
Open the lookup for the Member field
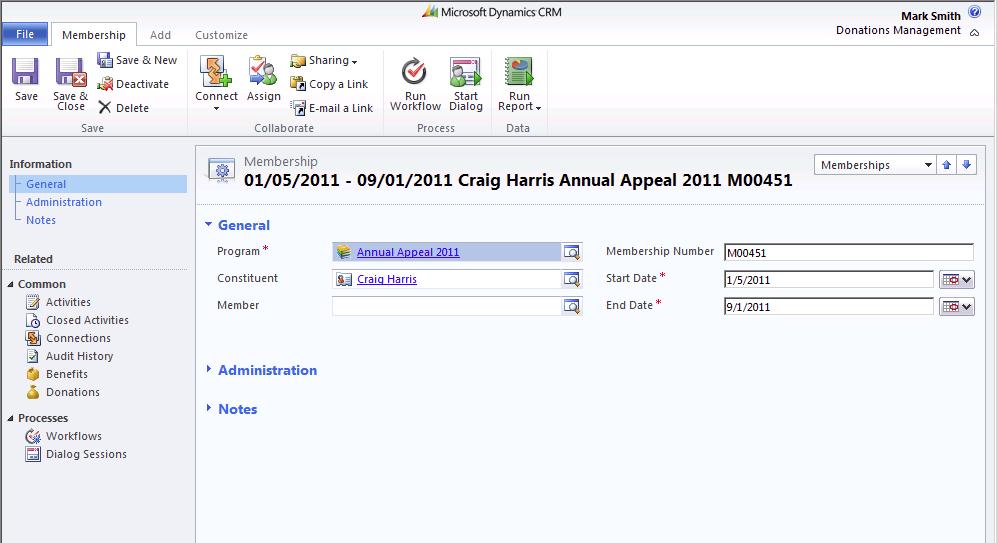(x=572, y=306)
